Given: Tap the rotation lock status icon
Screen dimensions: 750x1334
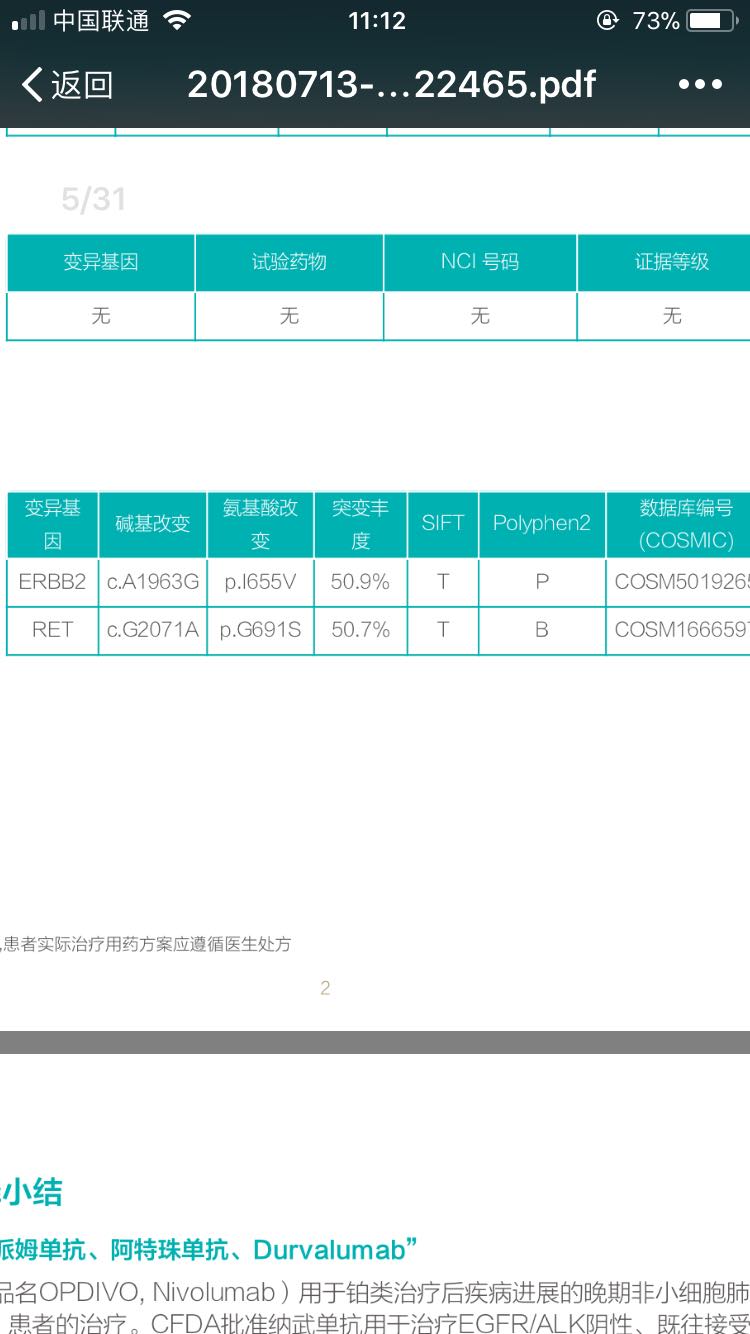Looking at the screenshot, I should (607, 21).
